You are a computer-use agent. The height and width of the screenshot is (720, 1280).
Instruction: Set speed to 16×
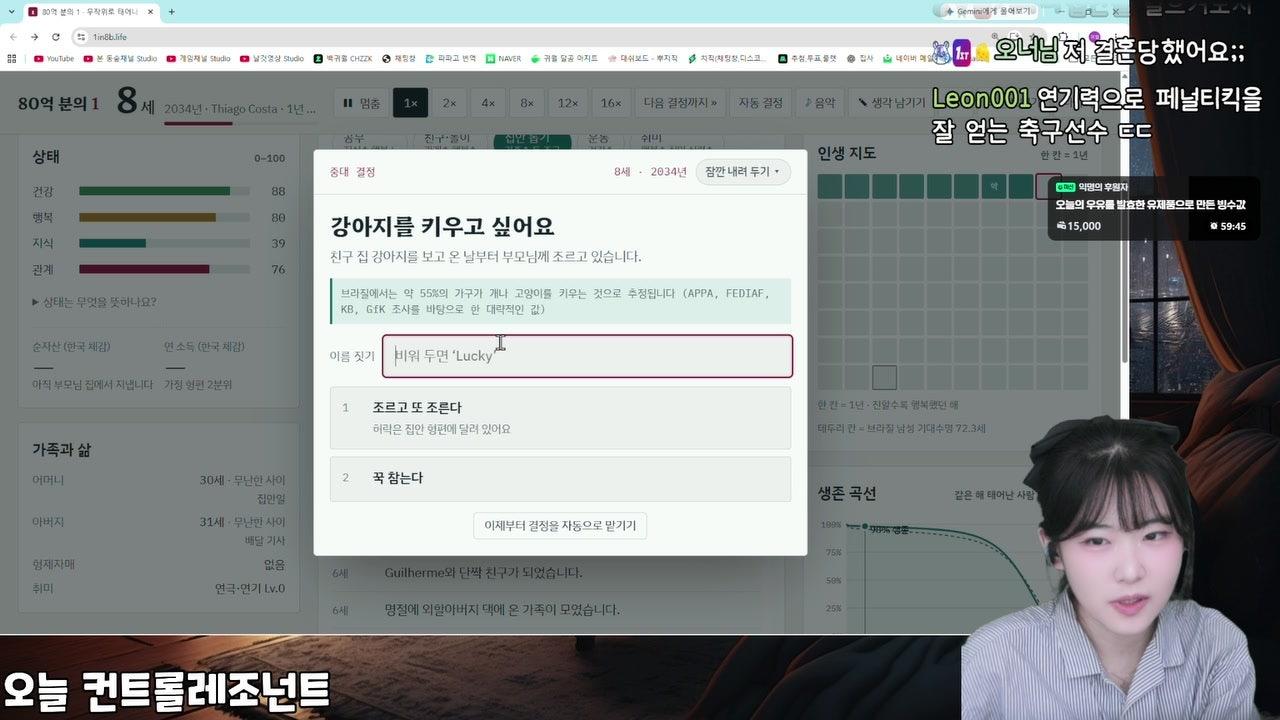click(610, 103)
